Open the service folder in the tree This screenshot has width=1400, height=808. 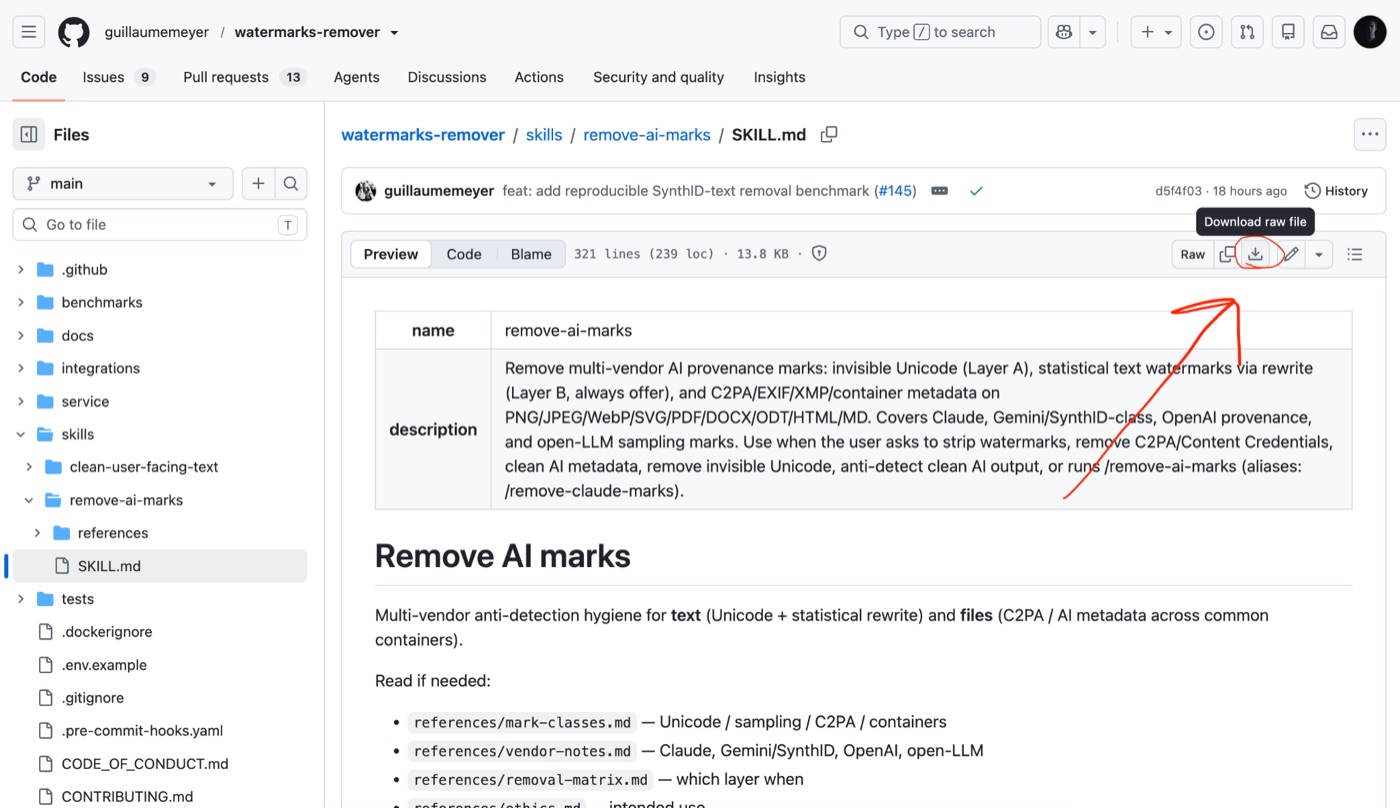click(85, 401)
